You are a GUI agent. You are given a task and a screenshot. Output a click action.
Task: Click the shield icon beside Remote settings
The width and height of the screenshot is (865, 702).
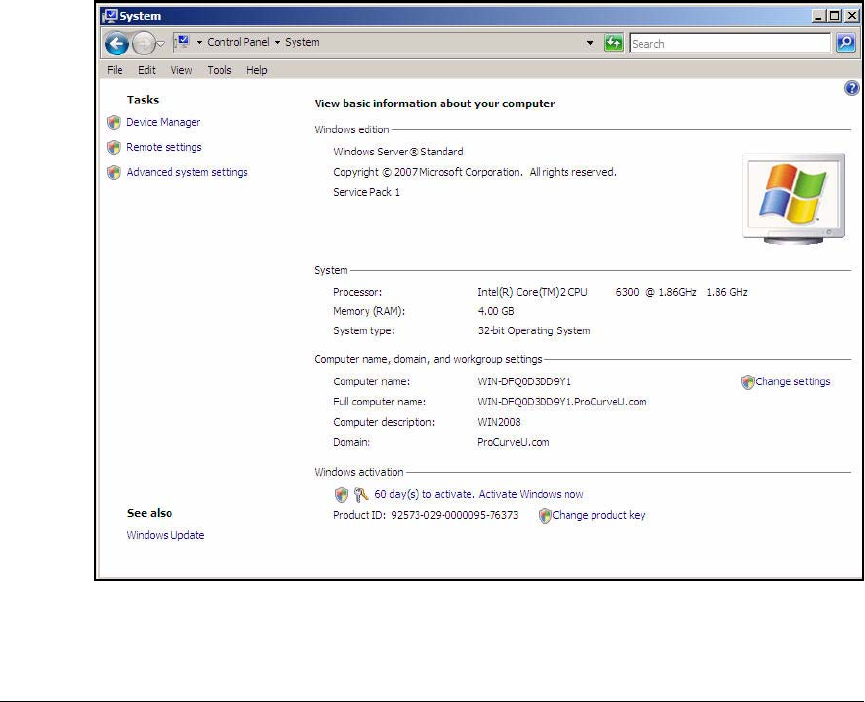point(114,147)
